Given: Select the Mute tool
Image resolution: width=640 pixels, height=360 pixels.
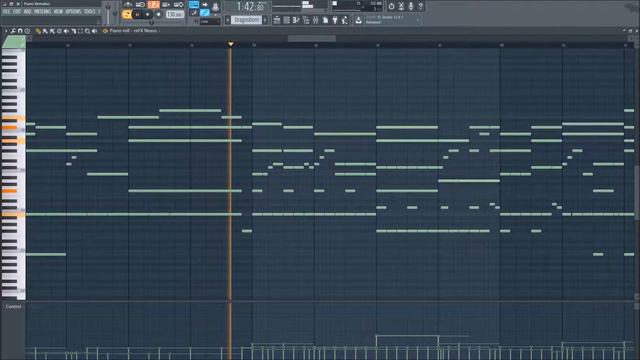Looking at the screenshot, I should point(66,31).
